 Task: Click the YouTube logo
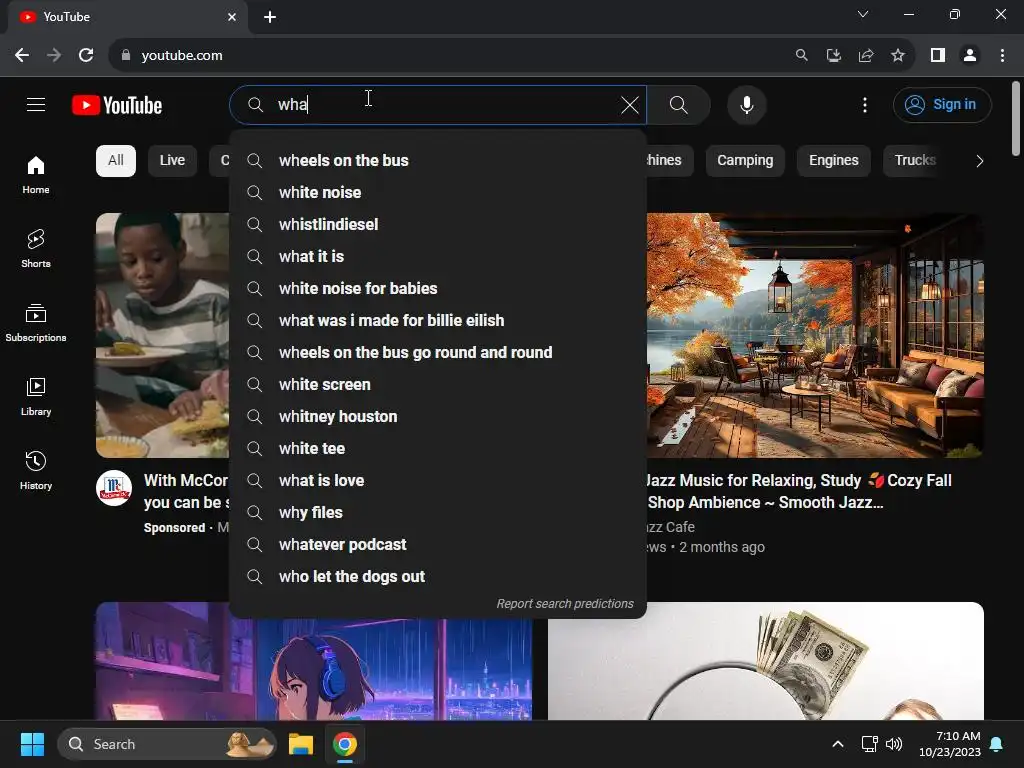click(117, 105)
